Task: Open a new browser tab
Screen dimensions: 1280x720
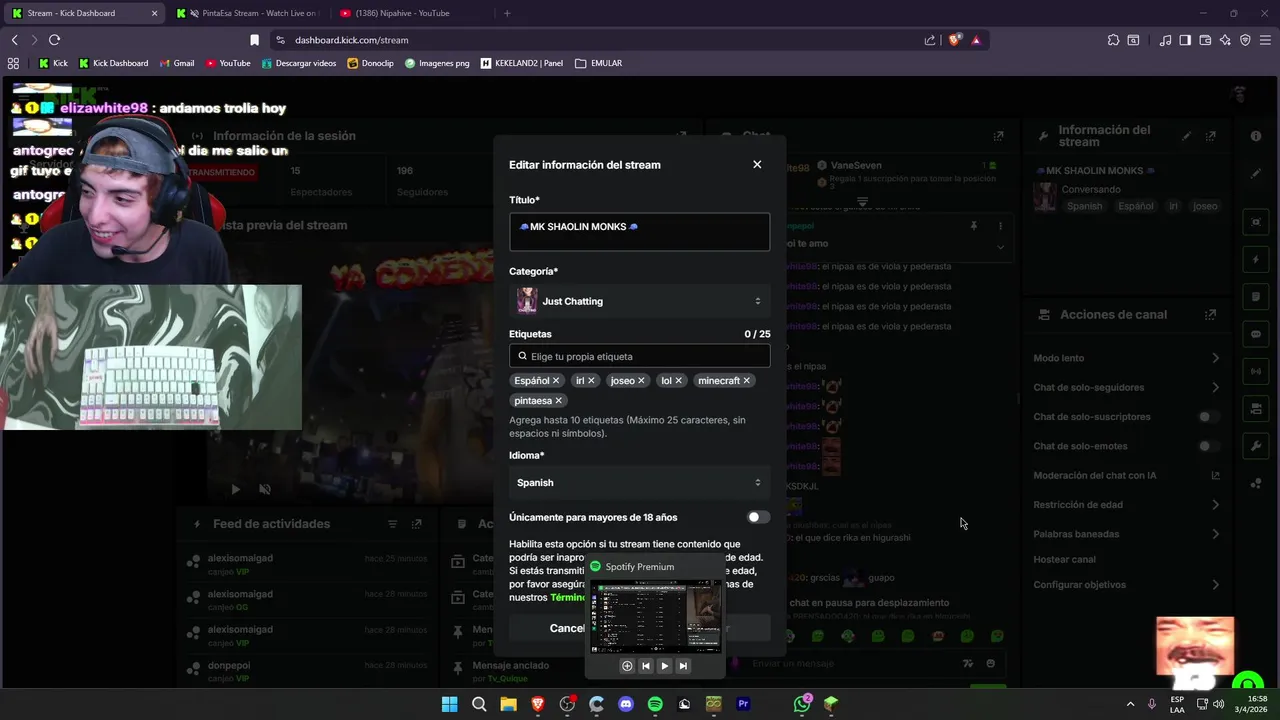Action: point(507,13)
